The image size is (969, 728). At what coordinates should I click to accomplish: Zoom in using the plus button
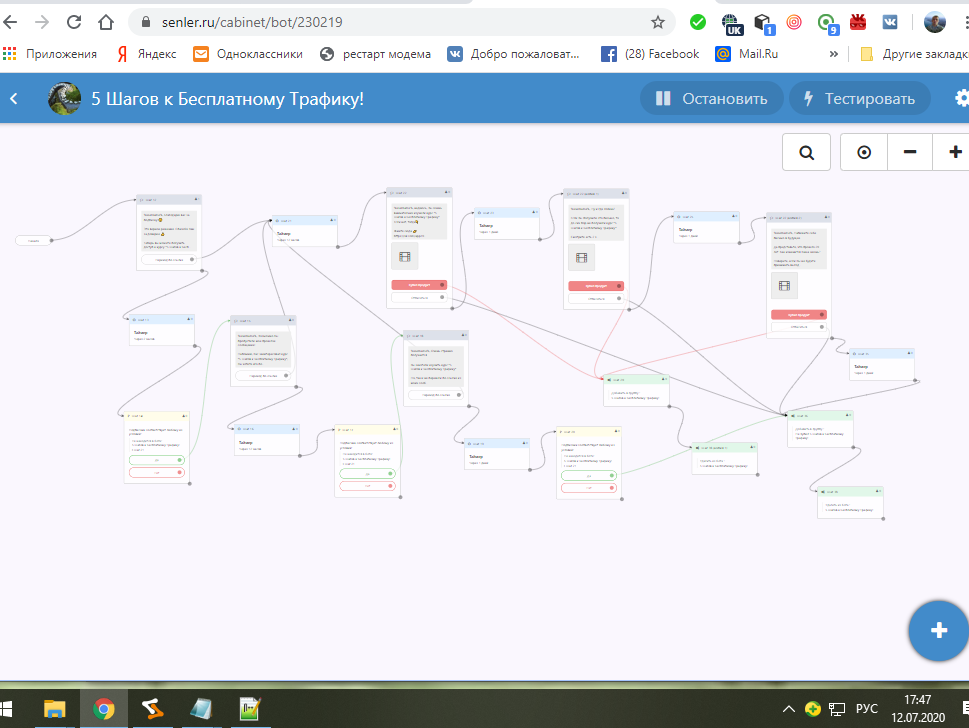[954, 153]
